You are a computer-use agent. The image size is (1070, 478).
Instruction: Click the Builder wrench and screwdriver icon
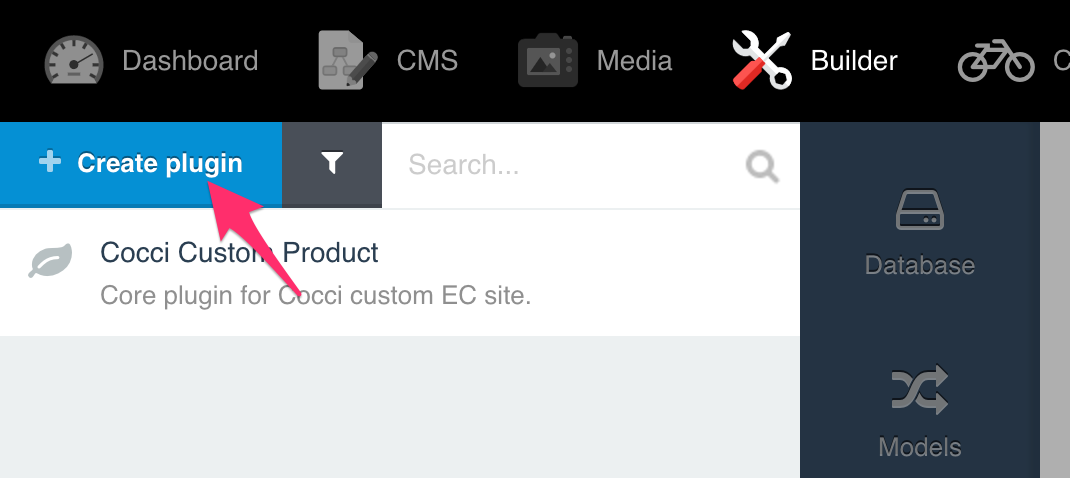tap(762, 60)
